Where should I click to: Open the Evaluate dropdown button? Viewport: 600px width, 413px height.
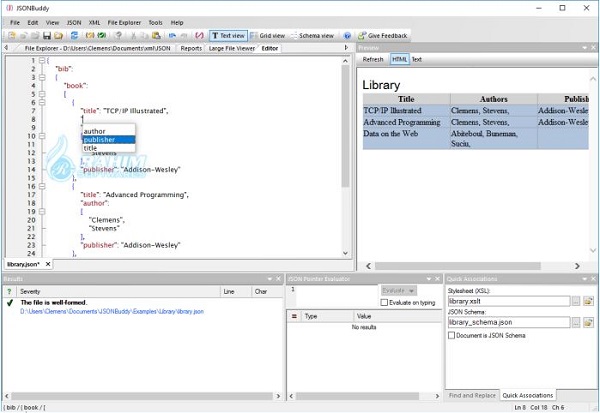[398, 290]
